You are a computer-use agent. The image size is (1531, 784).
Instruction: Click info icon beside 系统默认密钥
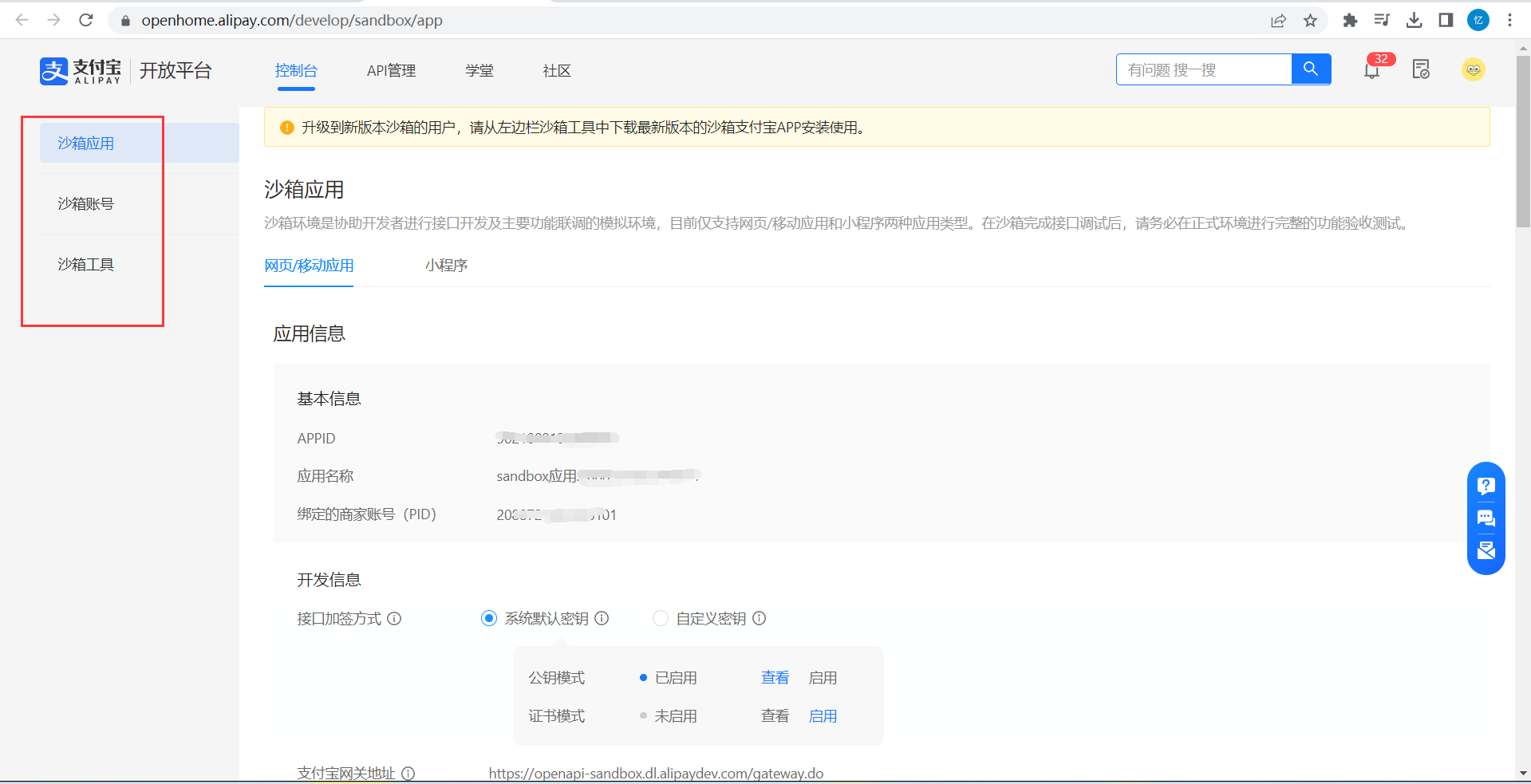602,618
